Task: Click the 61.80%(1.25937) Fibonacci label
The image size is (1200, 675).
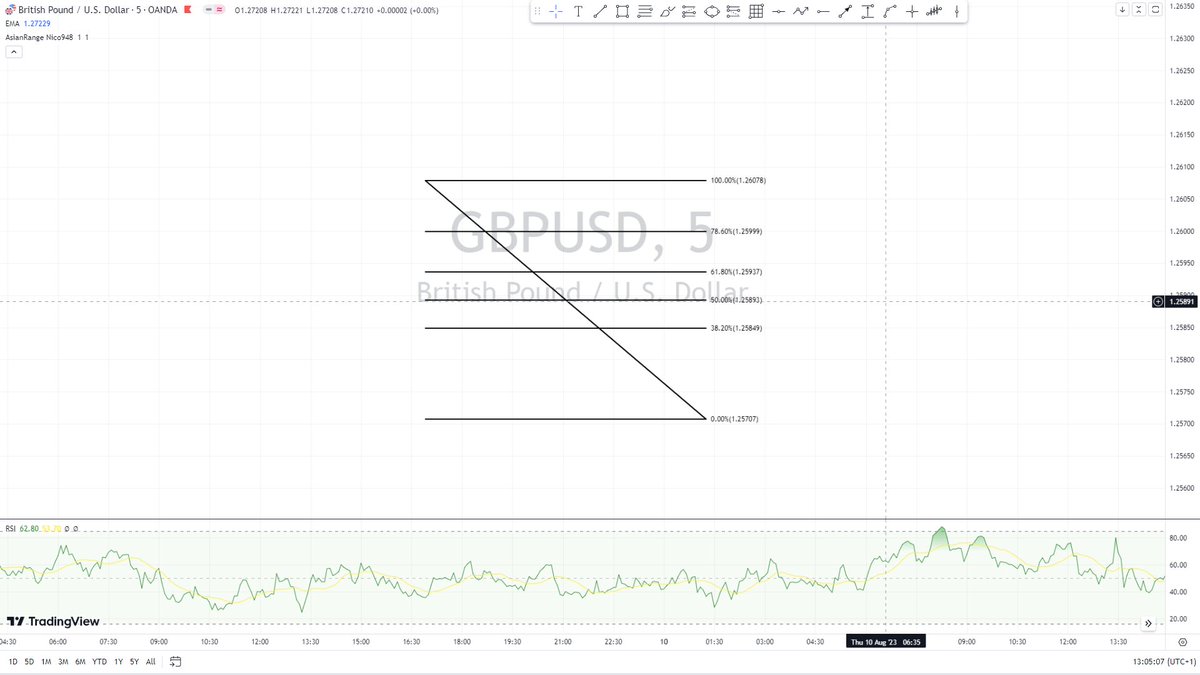Action: (x=738, y=271)
